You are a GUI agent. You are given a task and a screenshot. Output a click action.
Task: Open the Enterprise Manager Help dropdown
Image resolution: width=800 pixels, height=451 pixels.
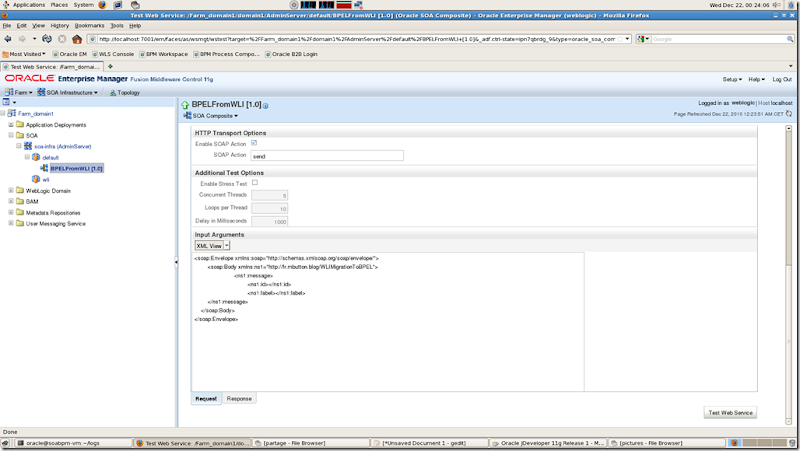[757, 79]
